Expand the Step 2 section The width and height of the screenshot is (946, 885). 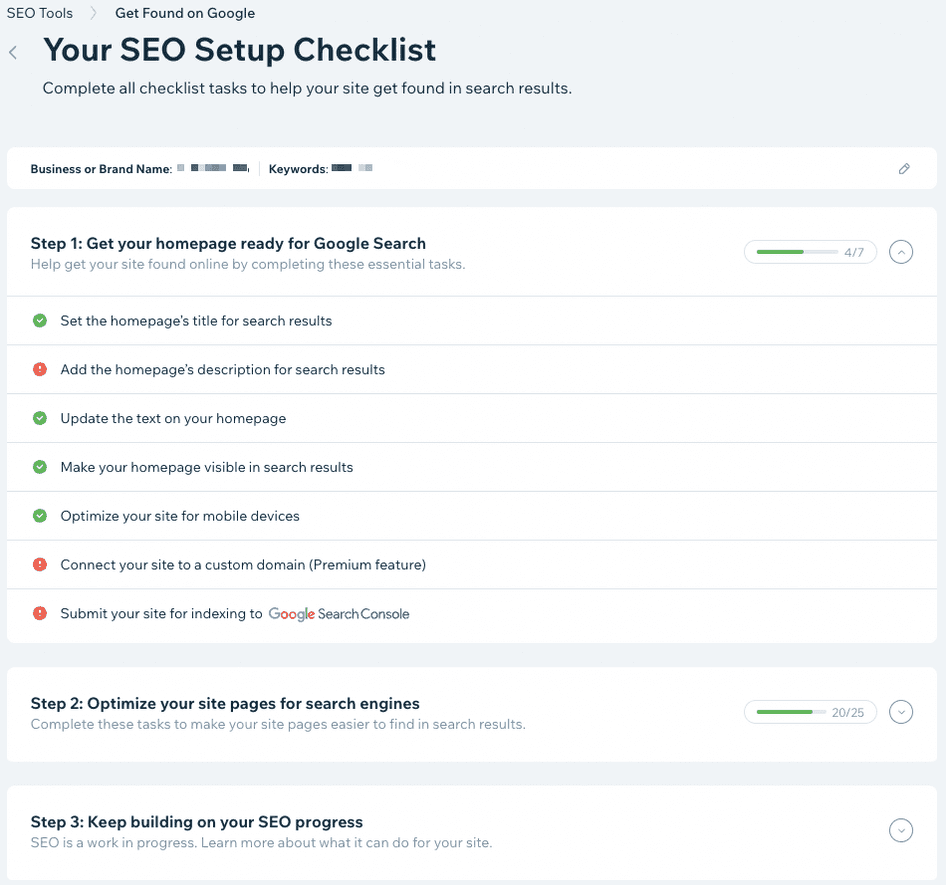point(901,712)
